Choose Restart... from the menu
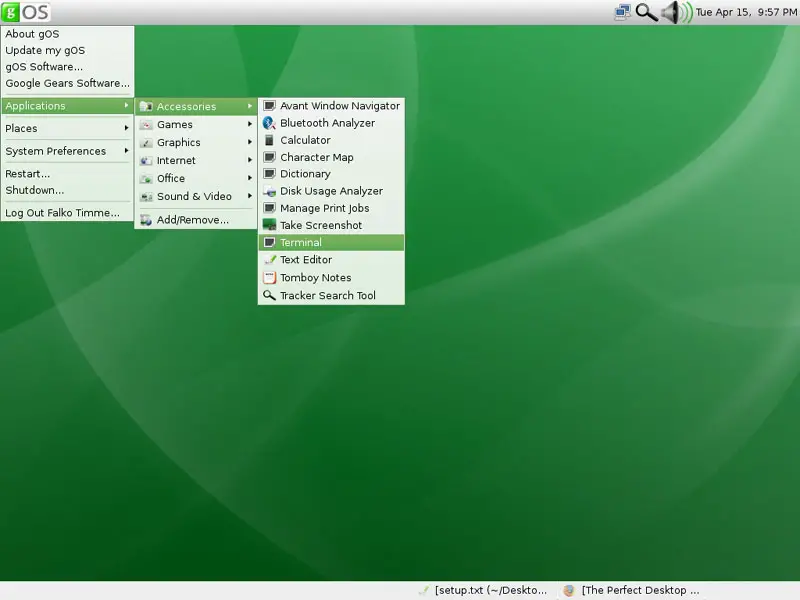 67,174
